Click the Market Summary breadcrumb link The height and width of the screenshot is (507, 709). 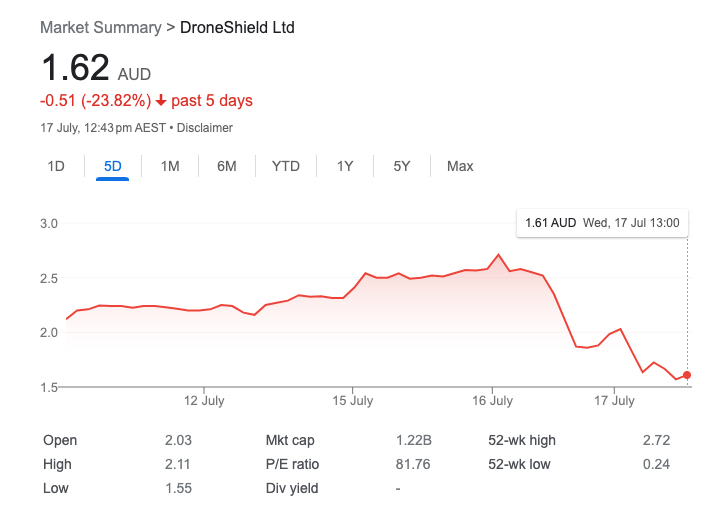pyautogui.click(x=100, y=27)
